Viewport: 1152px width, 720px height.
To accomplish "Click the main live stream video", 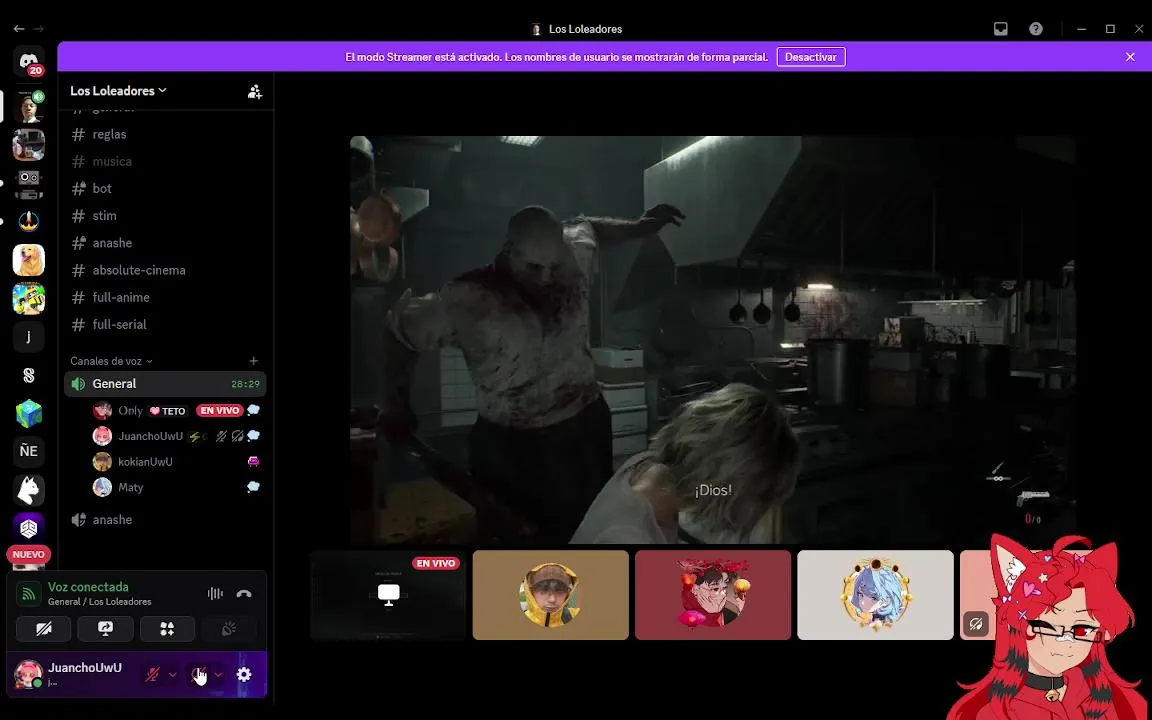I will coord(713,339).
